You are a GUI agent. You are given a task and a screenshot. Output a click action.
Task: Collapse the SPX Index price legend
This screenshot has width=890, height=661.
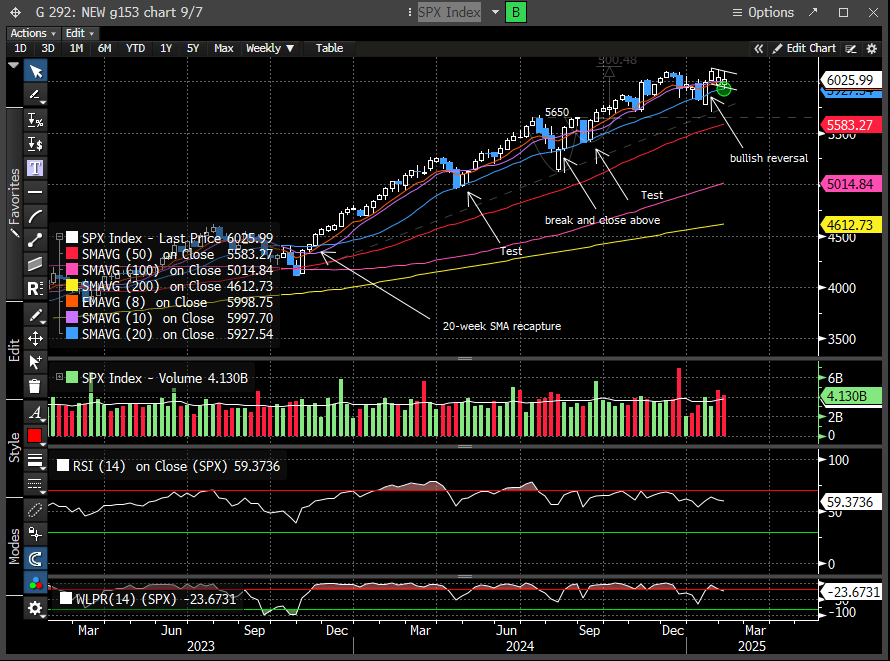tap(59, 237)
